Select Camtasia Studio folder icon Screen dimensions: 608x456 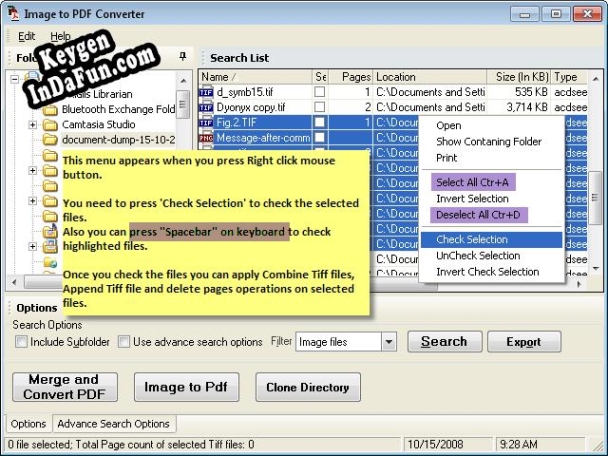[x=50, y=125]
